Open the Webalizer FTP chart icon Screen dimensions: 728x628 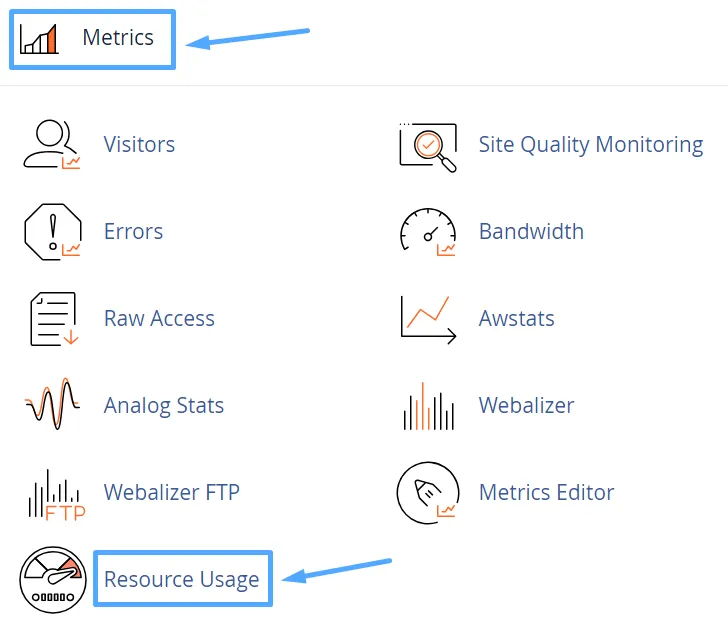tap(52, 493)
